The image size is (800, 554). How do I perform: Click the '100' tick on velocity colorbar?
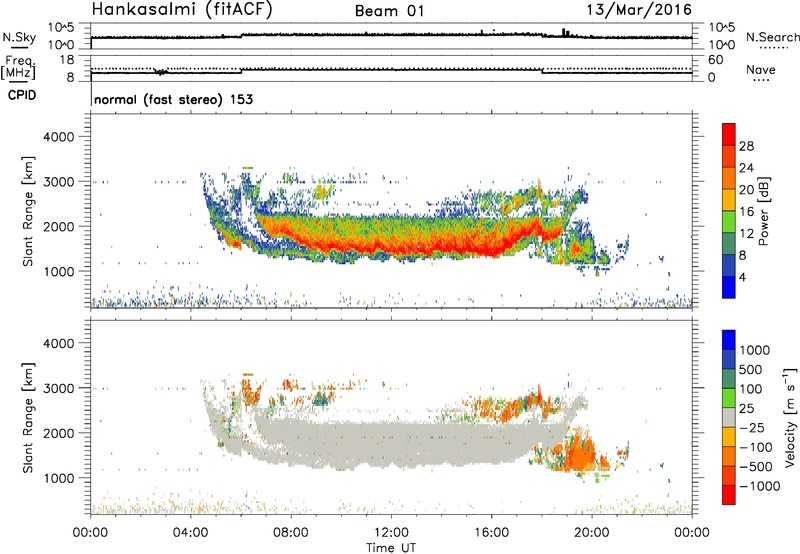[x=751, y=389]
